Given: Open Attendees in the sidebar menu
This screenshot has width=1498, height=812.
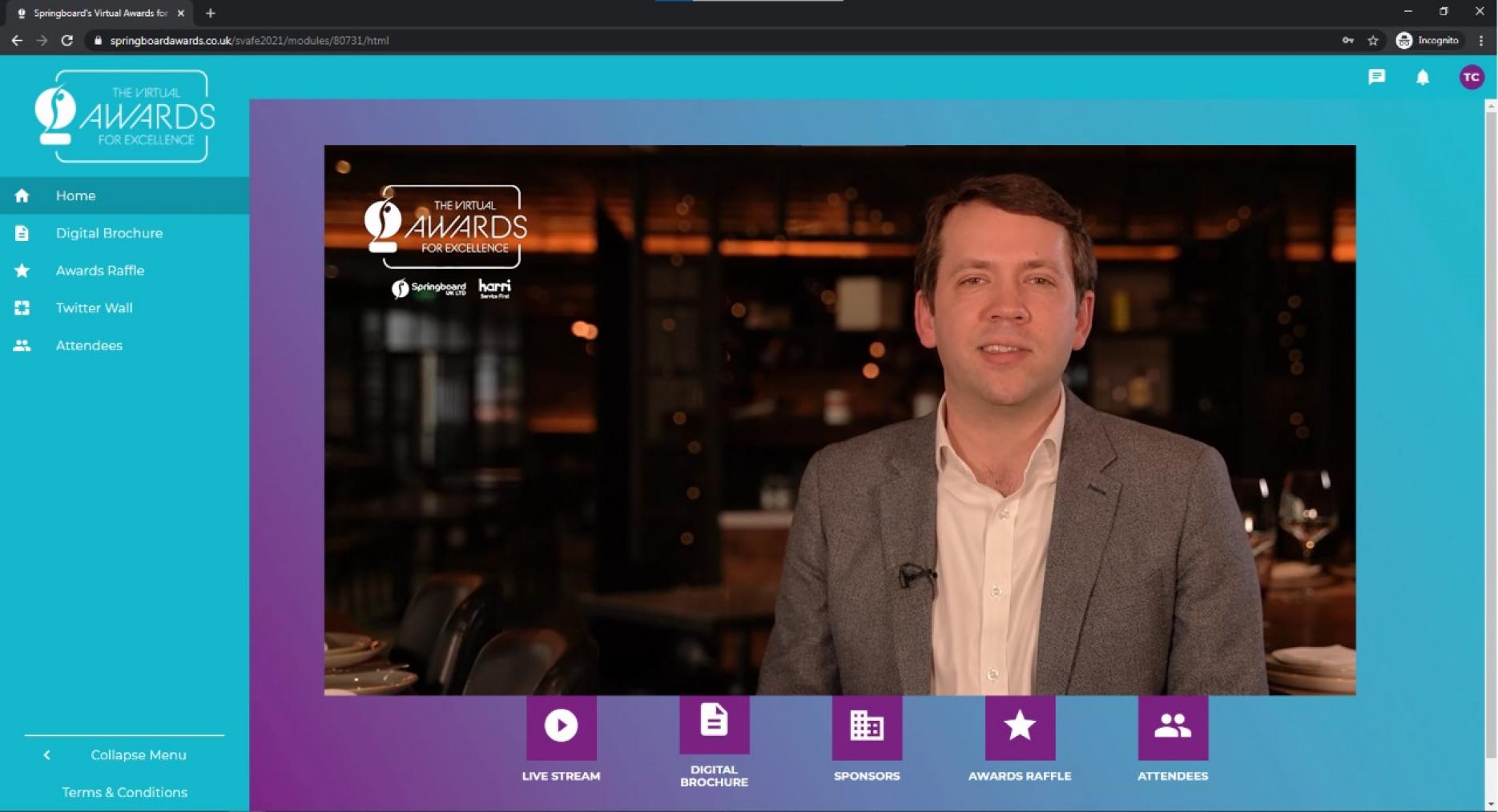Looking at the screenshot, I should tap(124, 345).
